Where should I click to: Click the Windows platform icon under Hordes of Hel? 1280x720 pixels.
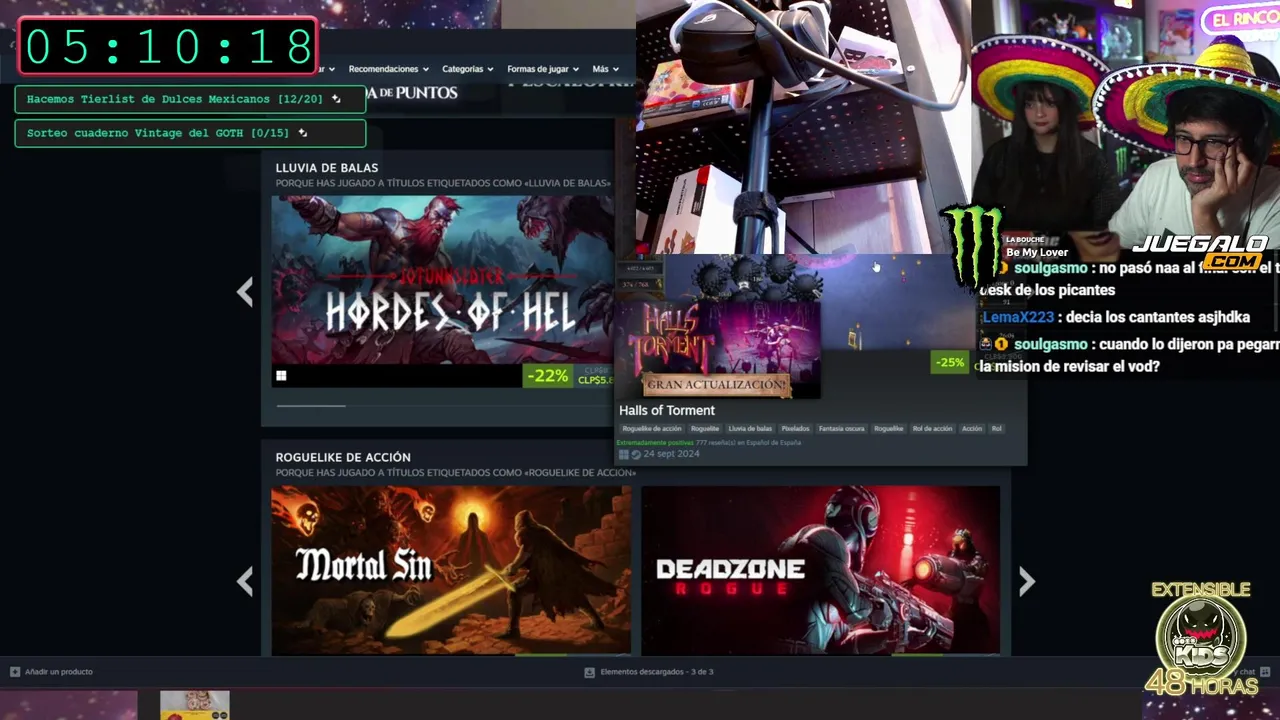[281, 376]
